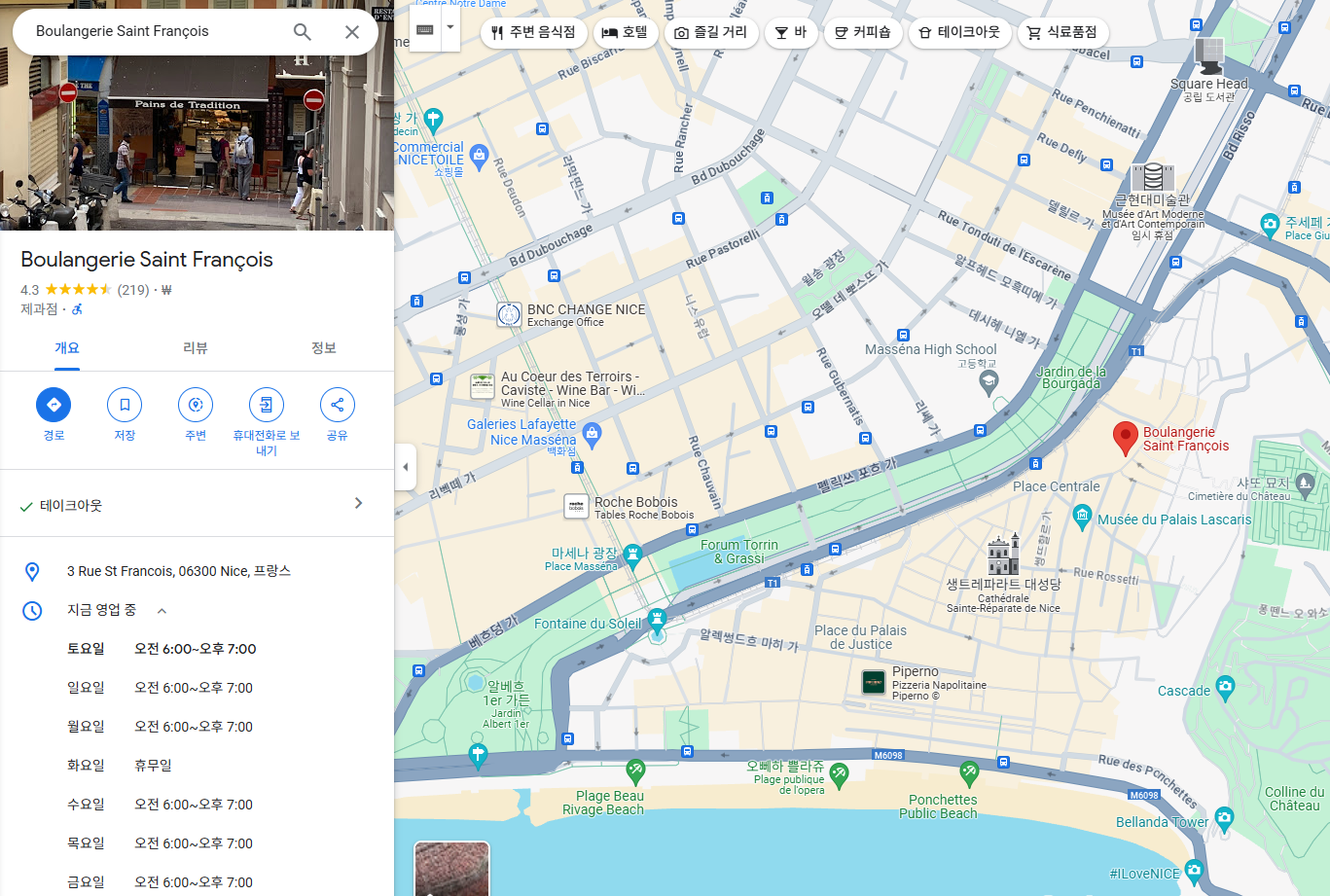Select the Ponchettes Public Beach marker

pos(969,773)
